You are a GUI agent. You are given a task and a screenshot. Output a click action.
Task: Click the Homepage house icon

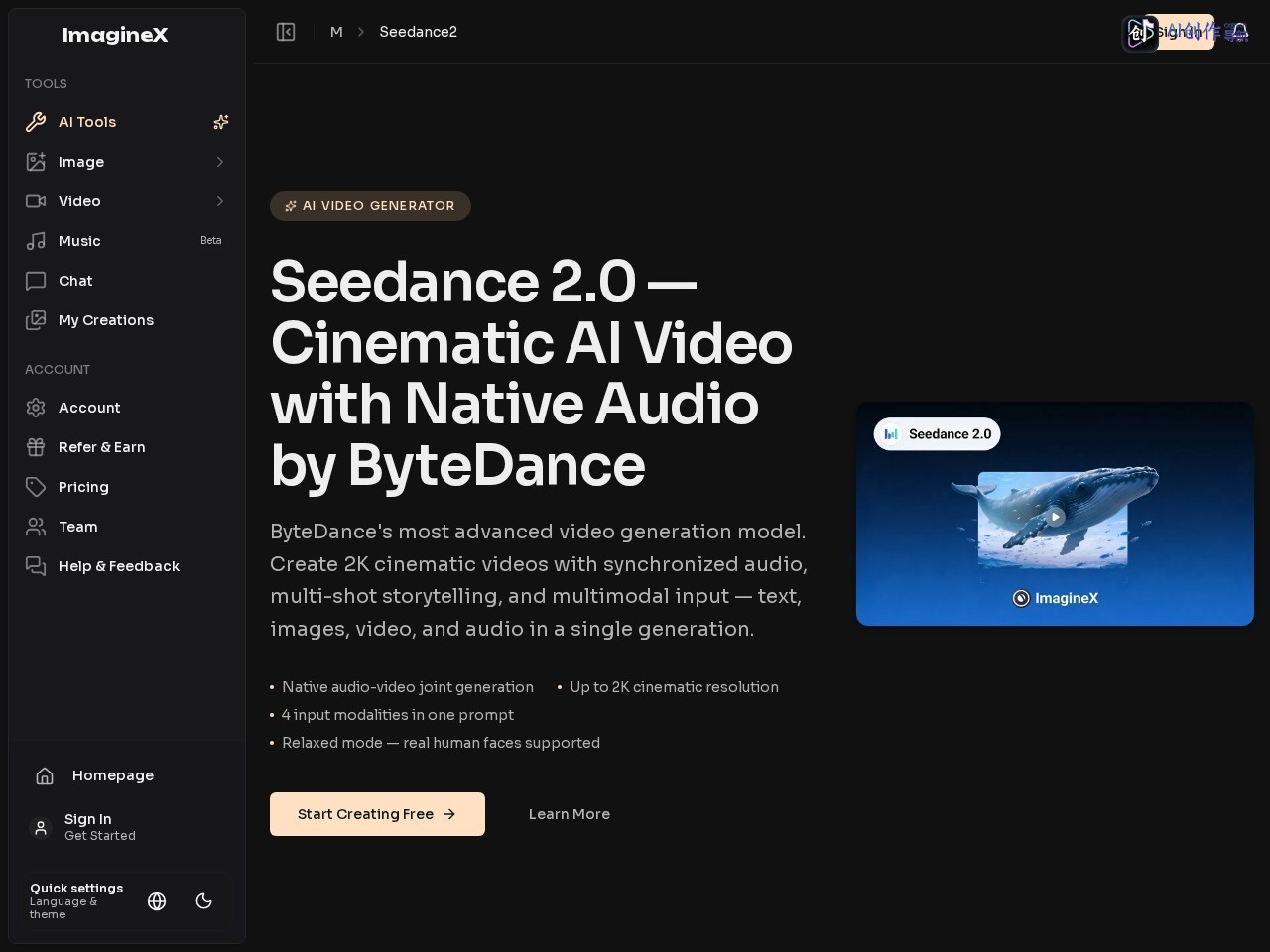pos(45,775)
